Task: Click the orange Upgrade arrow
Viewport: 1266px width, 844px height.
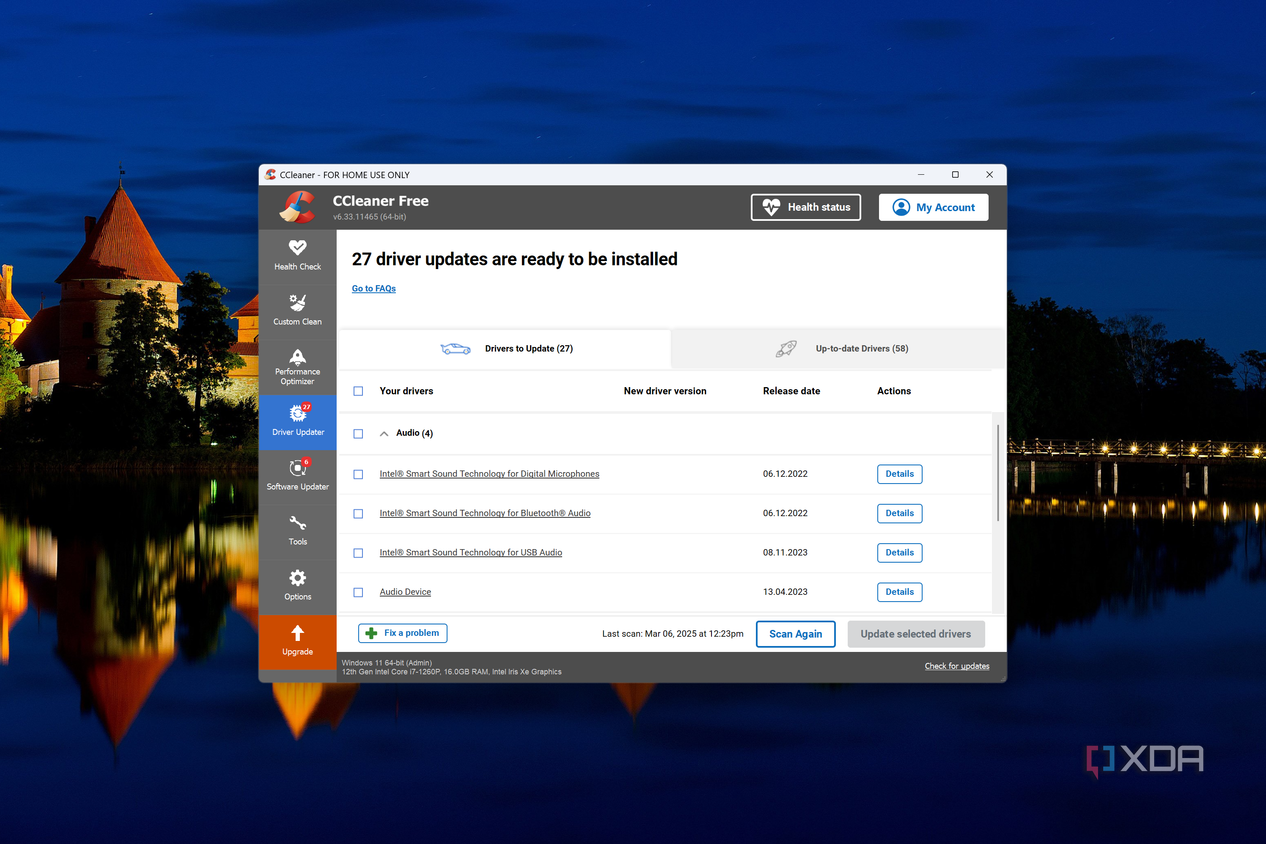Action: coord(297,633)
